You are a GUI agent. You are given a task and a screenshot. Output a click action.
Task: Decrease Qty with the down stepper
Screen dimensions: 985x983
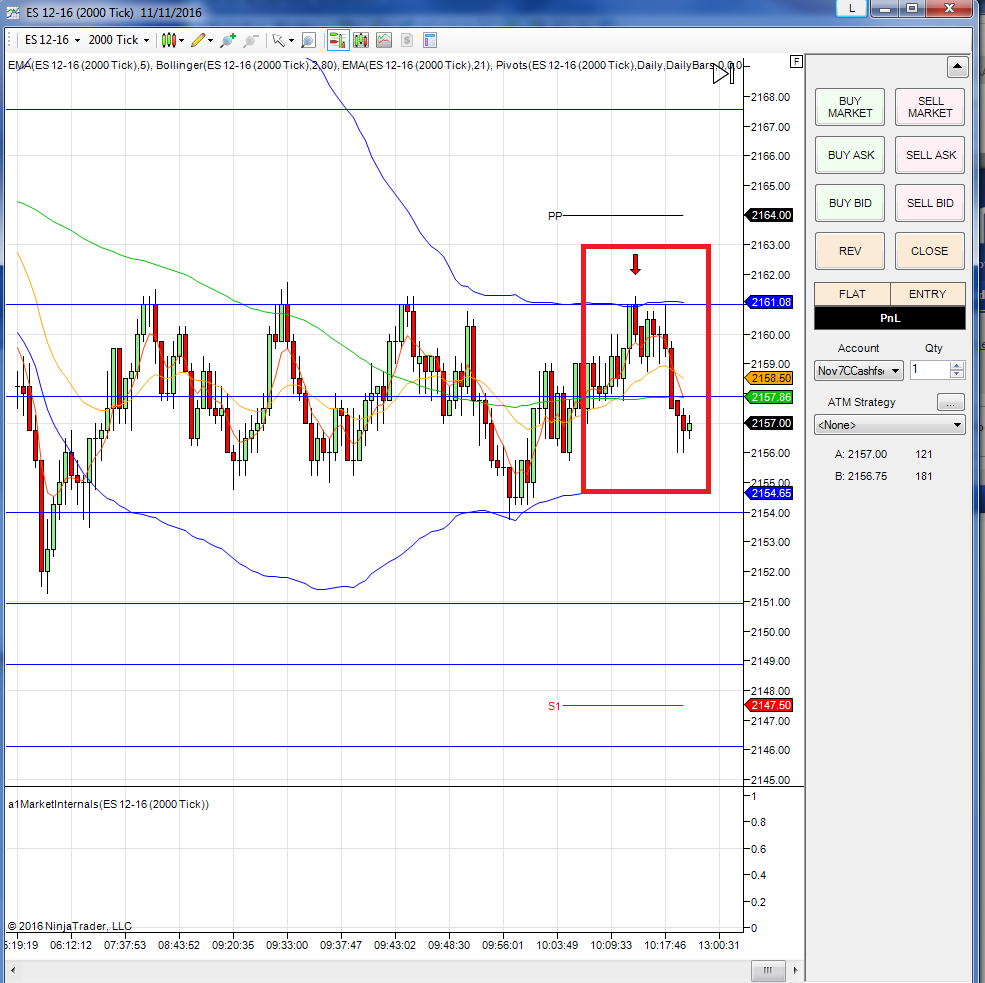(957, 374)
